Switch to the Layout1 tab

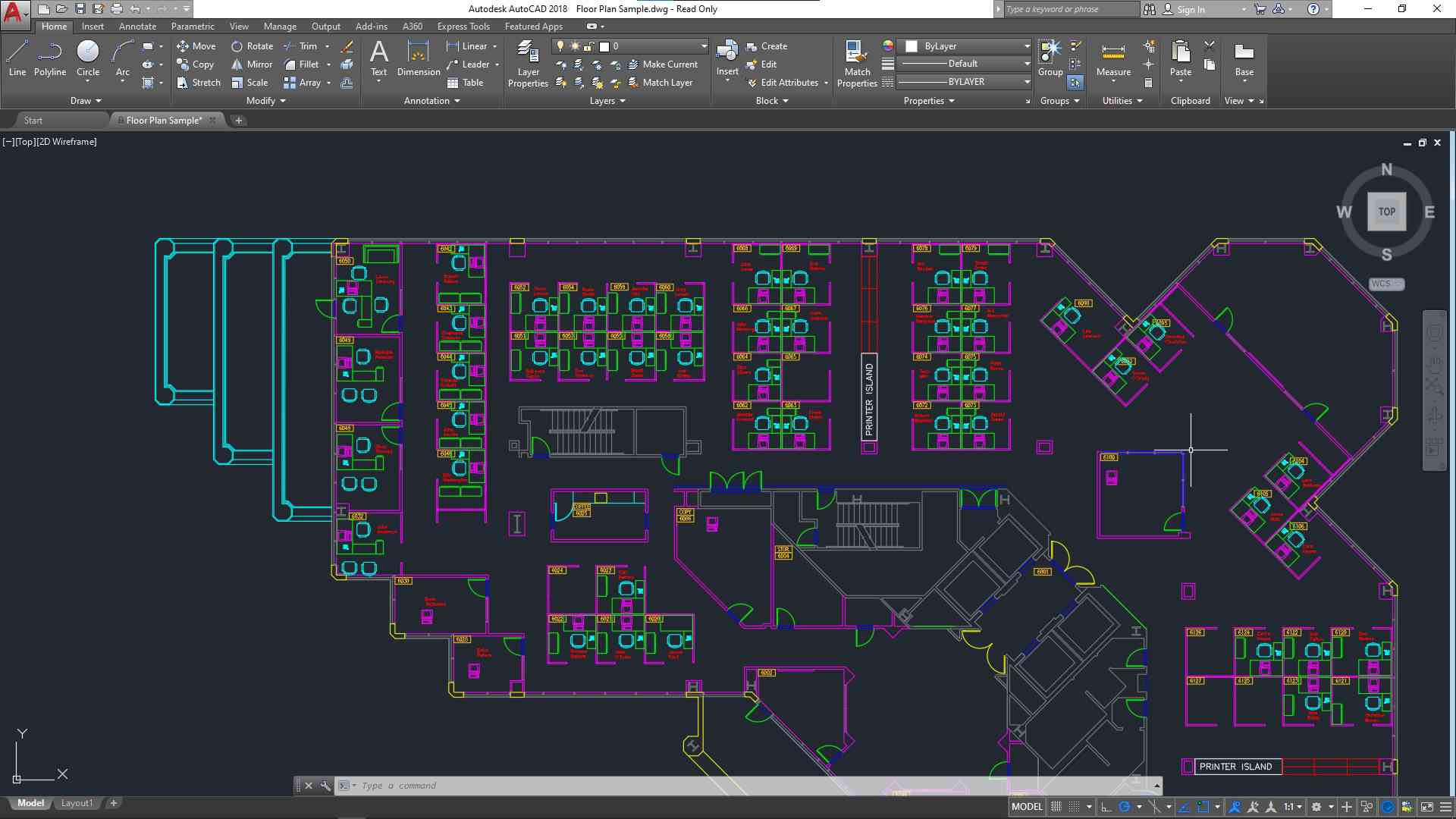77,803
